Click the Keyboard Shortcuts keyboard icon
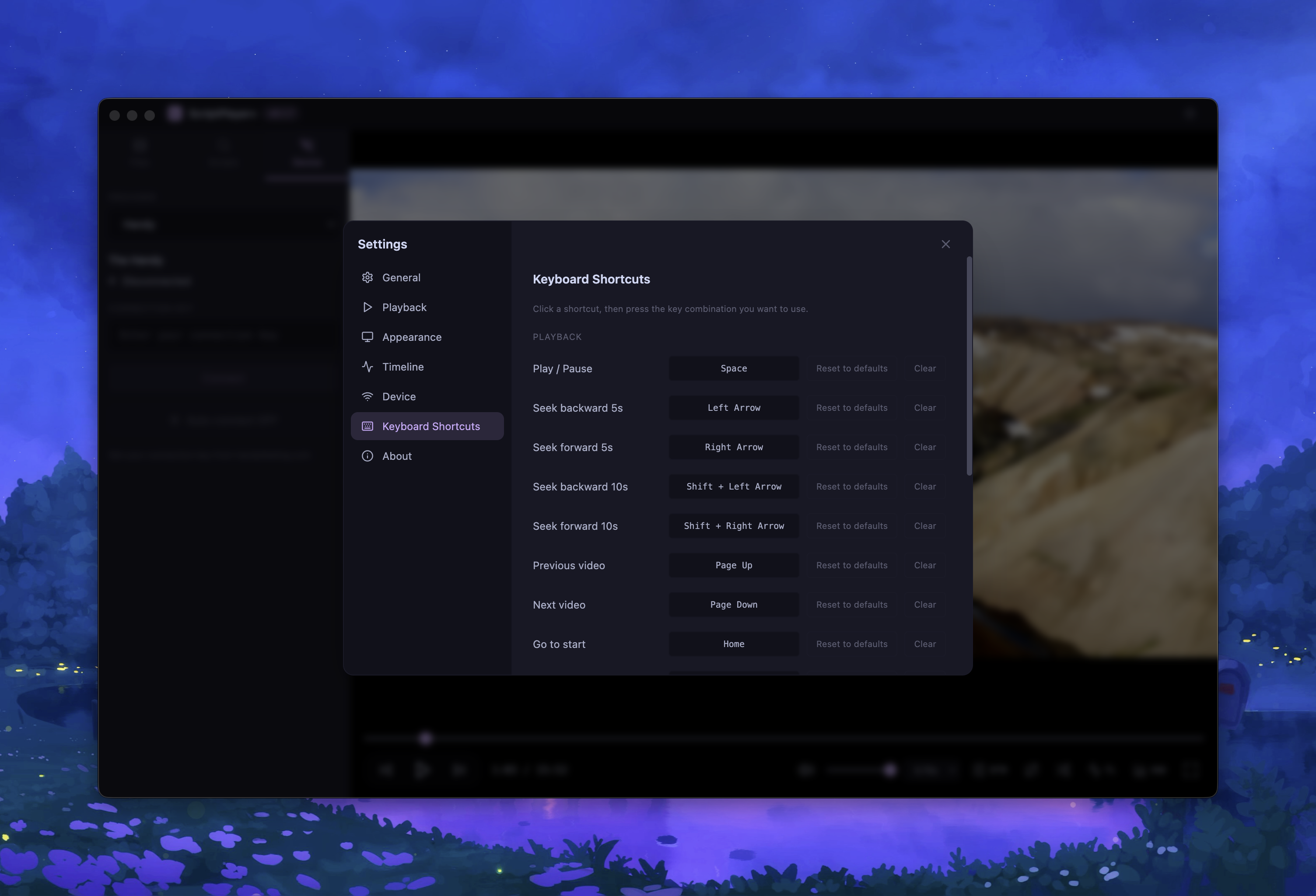The height and width of the screenshot is (896, 1316). (367, 427)
